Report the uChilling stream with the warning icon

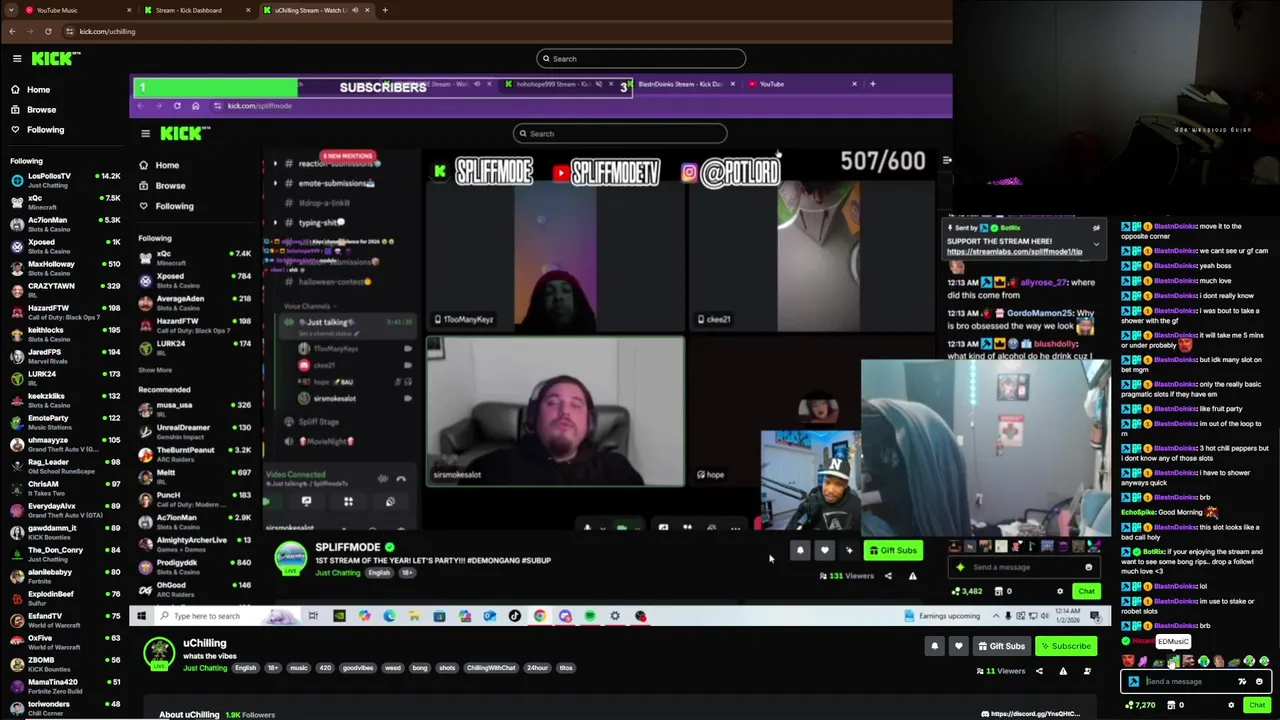click(1063, 671)
